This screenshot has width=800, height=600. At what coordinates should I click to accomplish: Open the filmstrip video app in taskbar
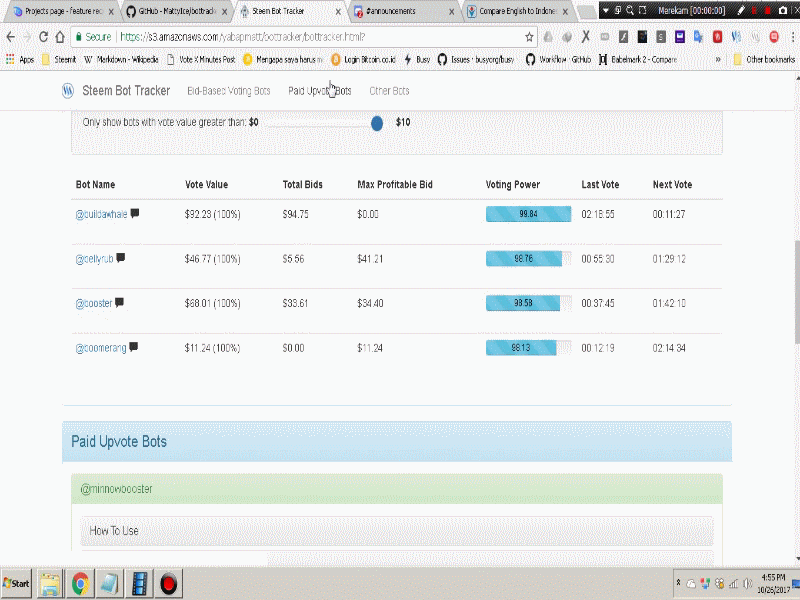pyautogui.click(x=139, y=584)
